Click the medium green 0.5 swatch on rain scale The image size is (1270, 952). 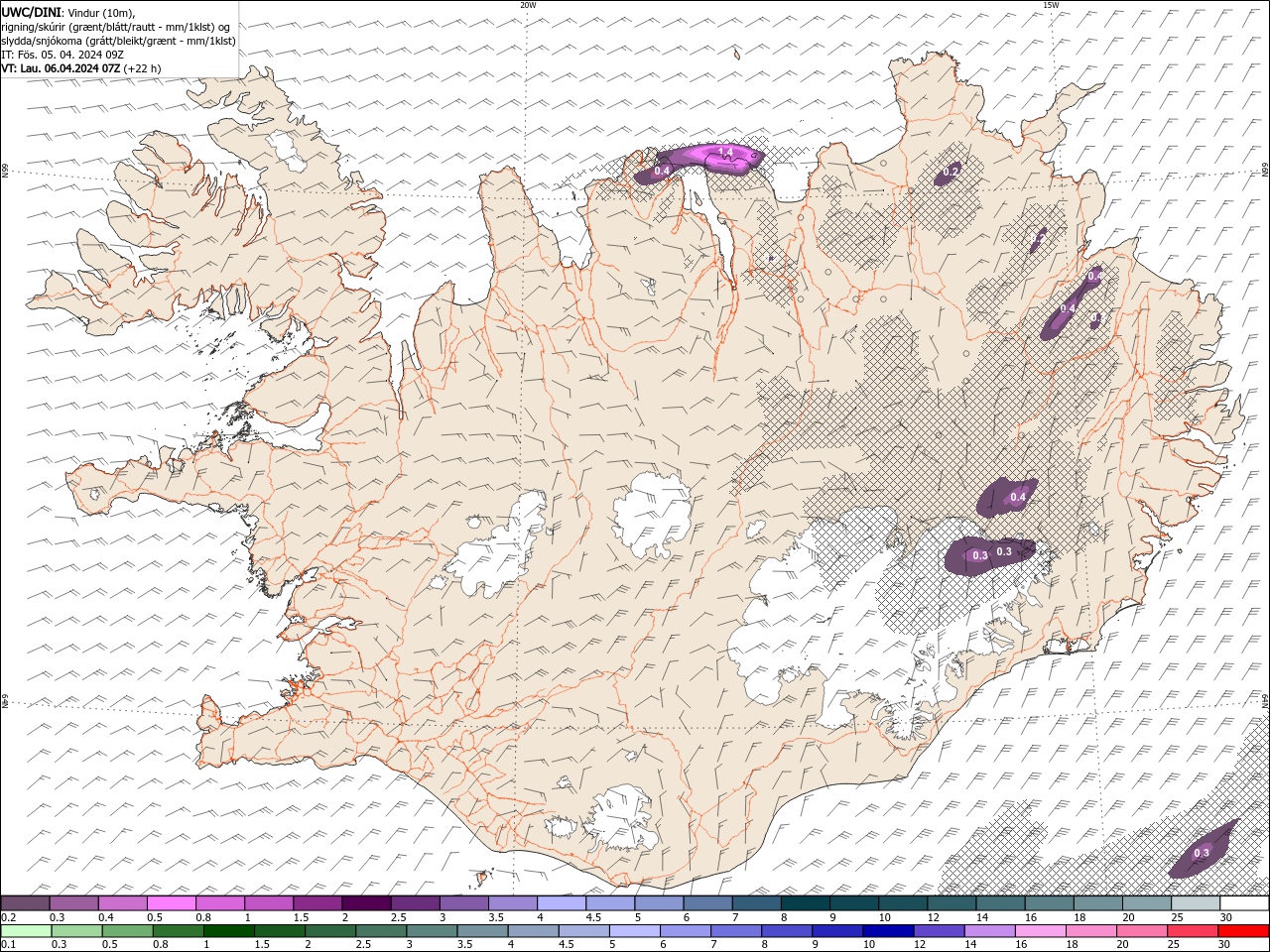(x=128, y=931)
